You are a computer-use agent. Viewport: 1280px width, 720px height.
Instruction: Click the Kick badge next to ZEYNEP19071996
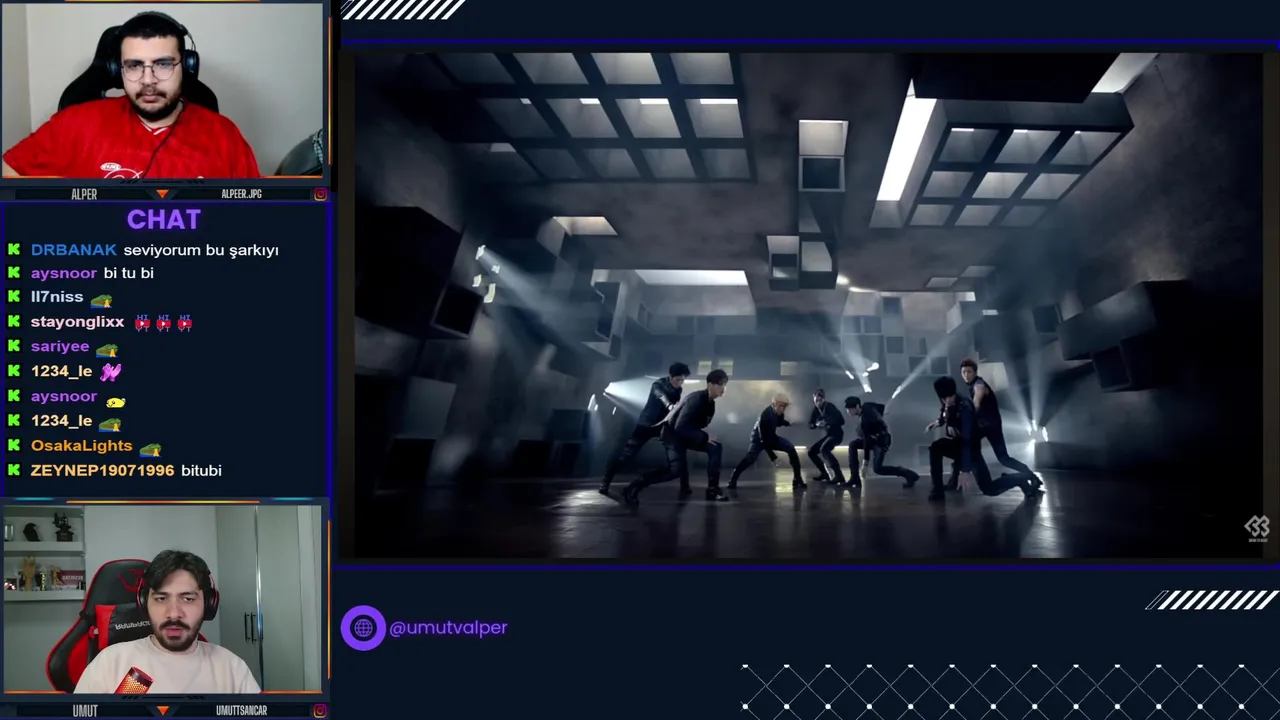pyautogui.click(x=14, y=470)
